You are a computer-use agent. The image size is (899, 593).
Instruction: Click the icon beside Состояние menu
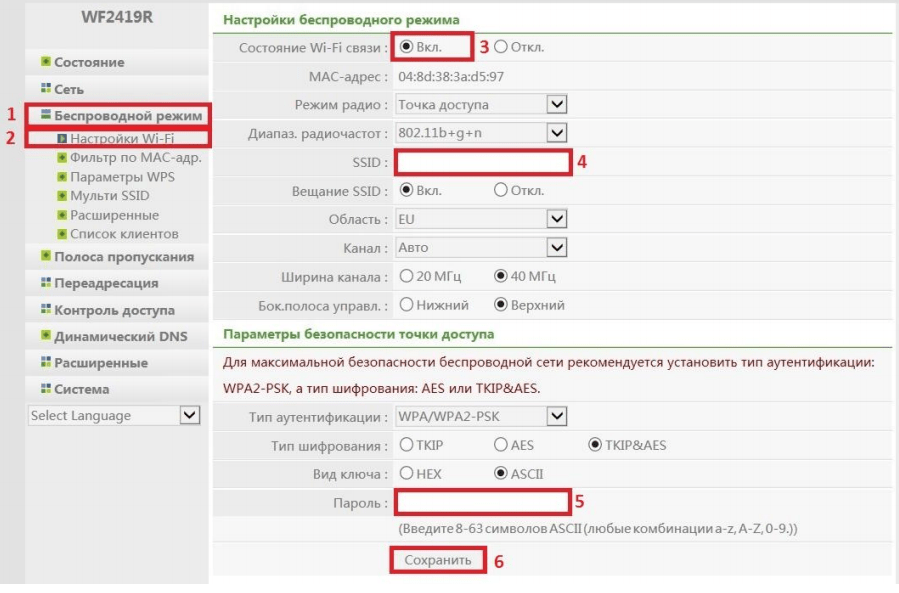46,63
